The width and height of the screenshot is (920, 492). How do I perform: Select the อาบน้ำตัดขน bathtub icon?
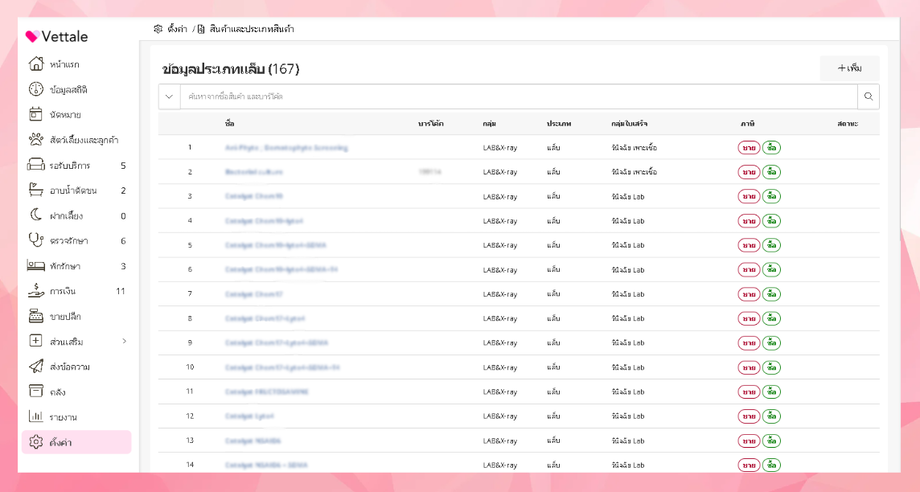point(36,190)
